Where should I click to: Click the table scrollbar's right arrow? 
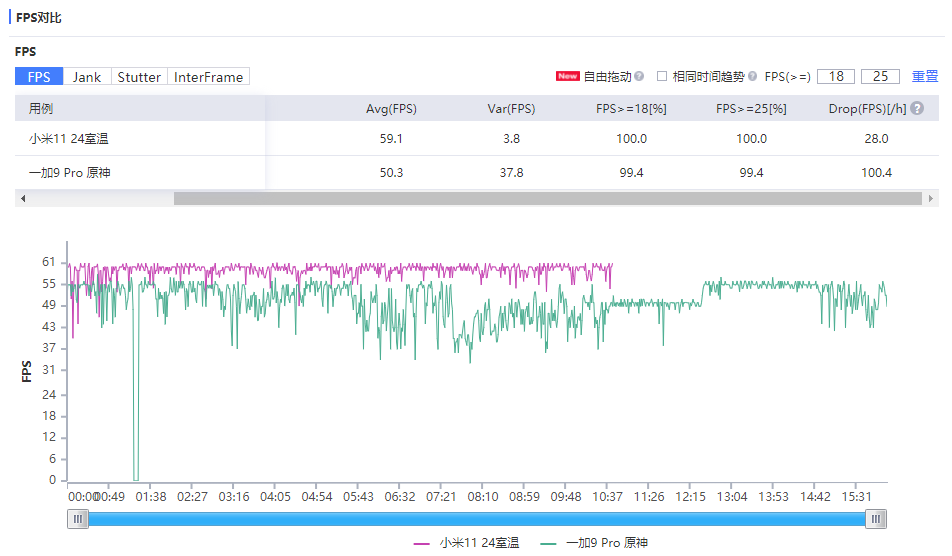(x=932, y=198)
